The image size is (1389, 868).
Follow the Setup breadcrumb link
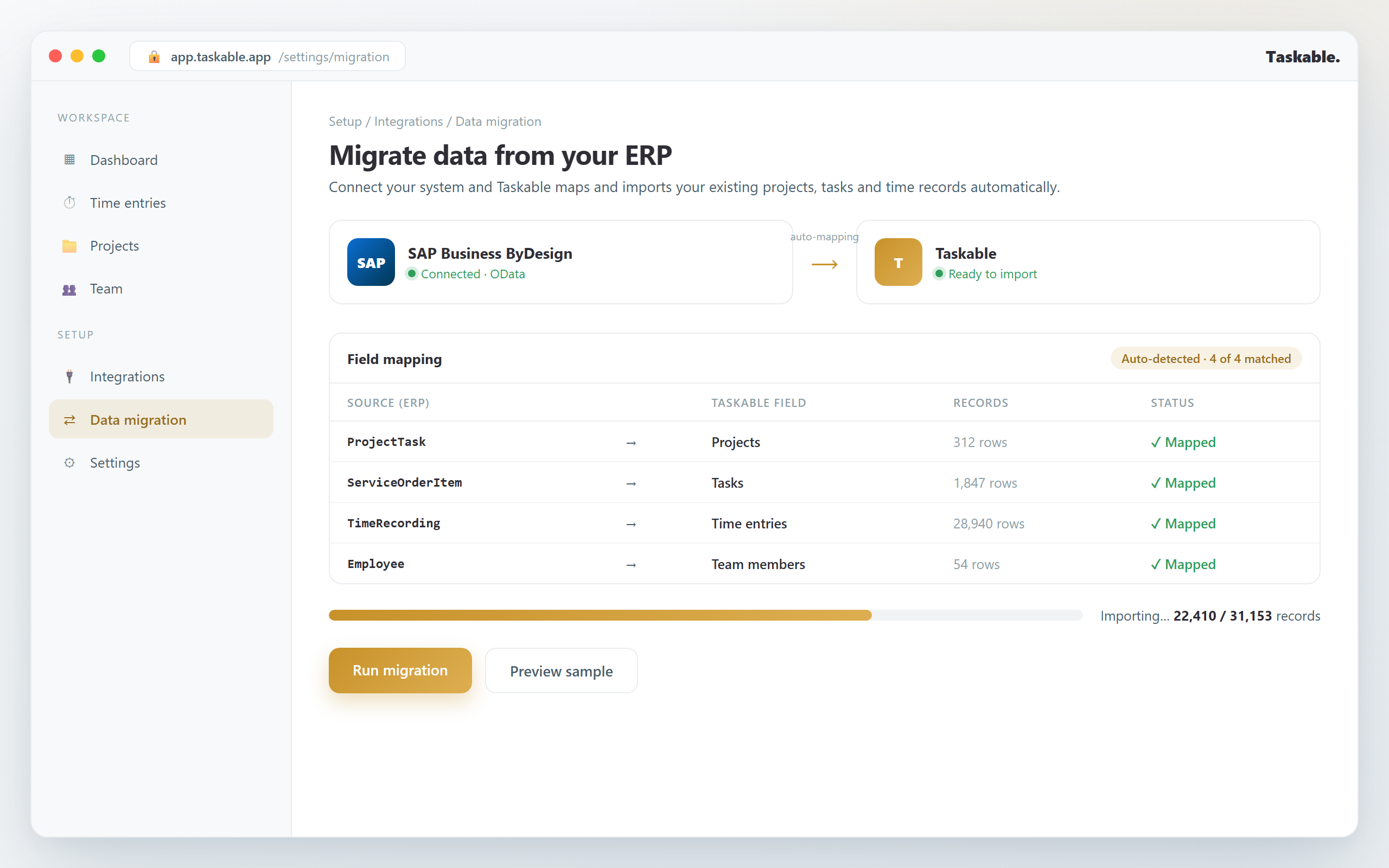click(x=345, y=121)
